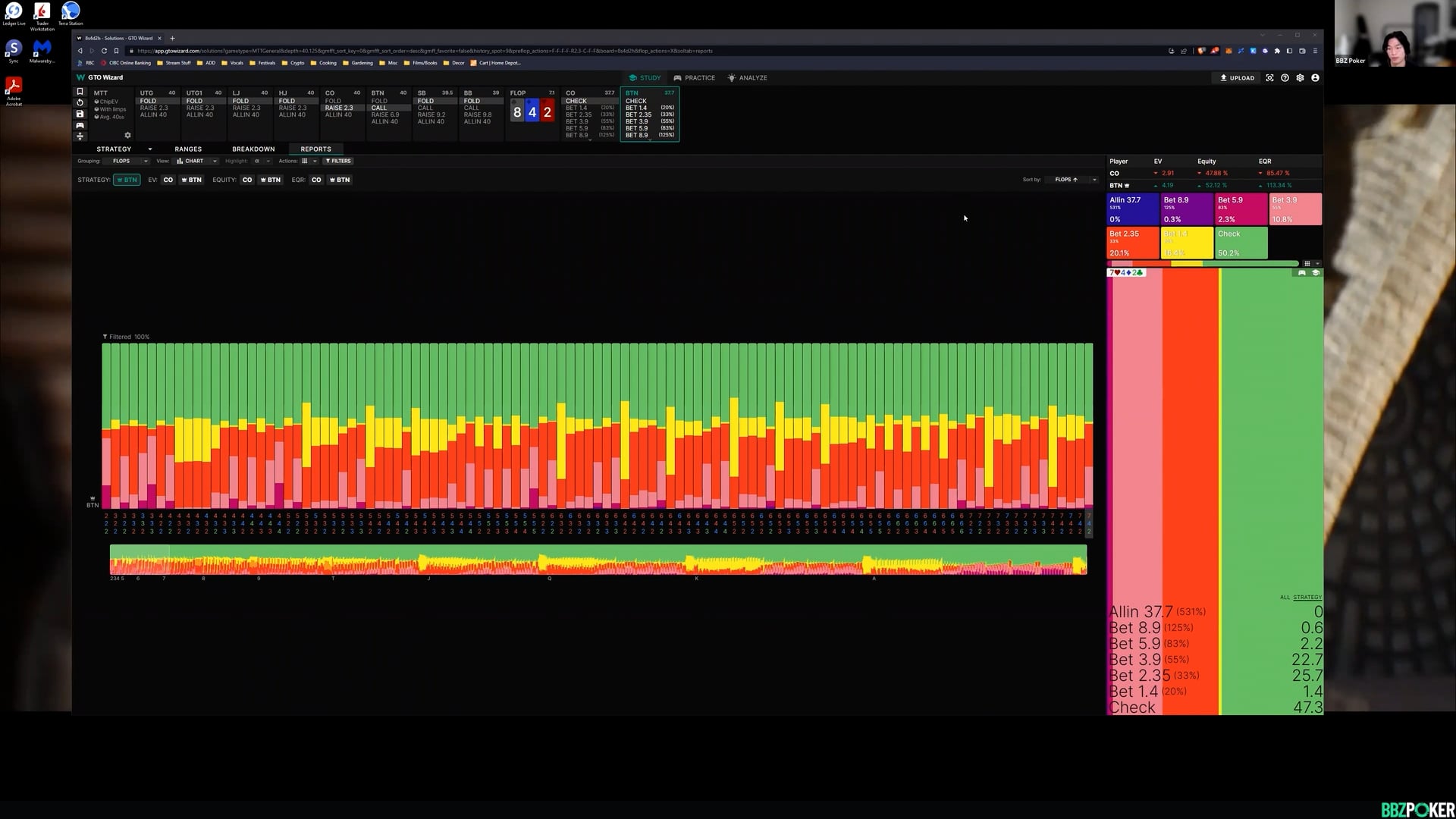Image resolution: width=1456 pixels, height=819 pixels.
Task: Switch to the Ranges tab
Action: coord(188,149)
